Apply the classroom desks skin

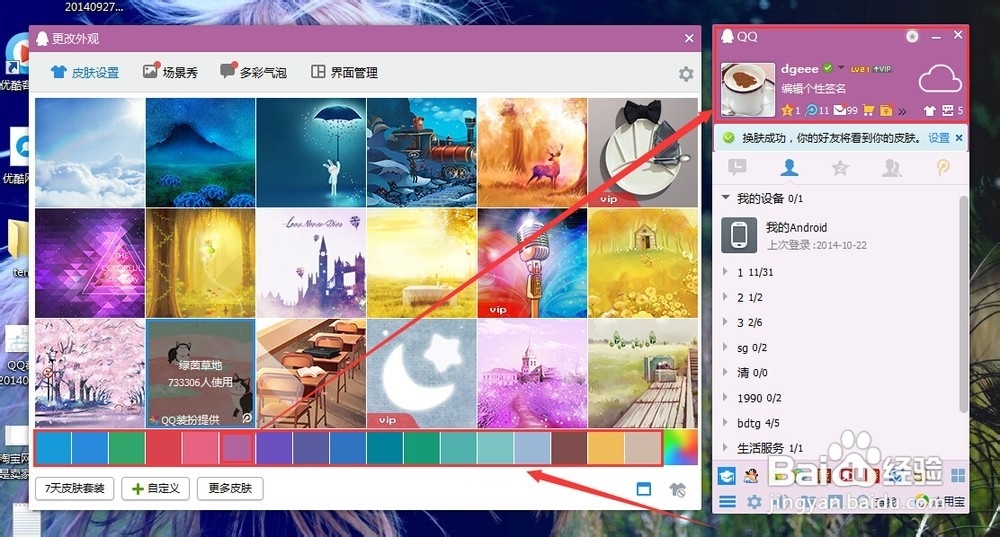point(311,373)
